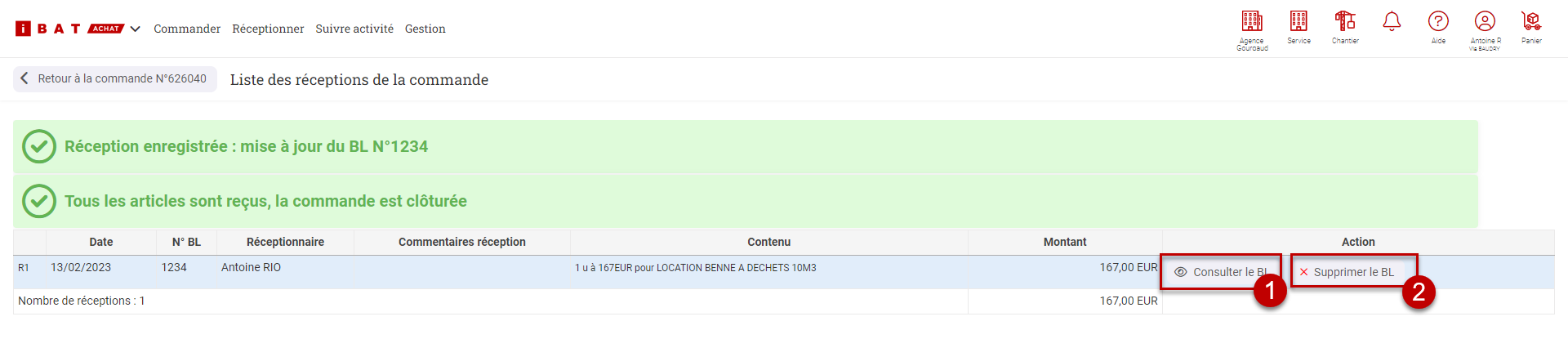The width and height of the screenshot is (1568, 339).
Task: Open the Suivre activité menu
Action: point(354,29)
